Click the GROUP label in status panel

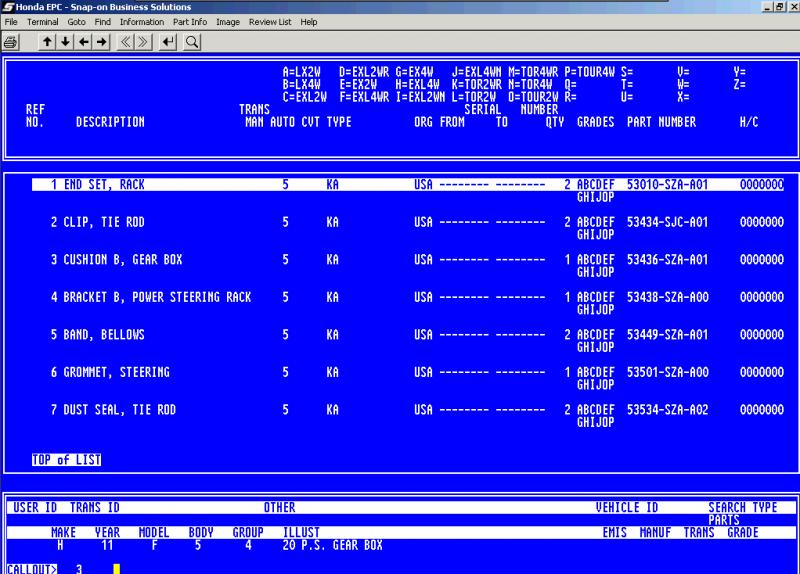(x=248, y=533)
